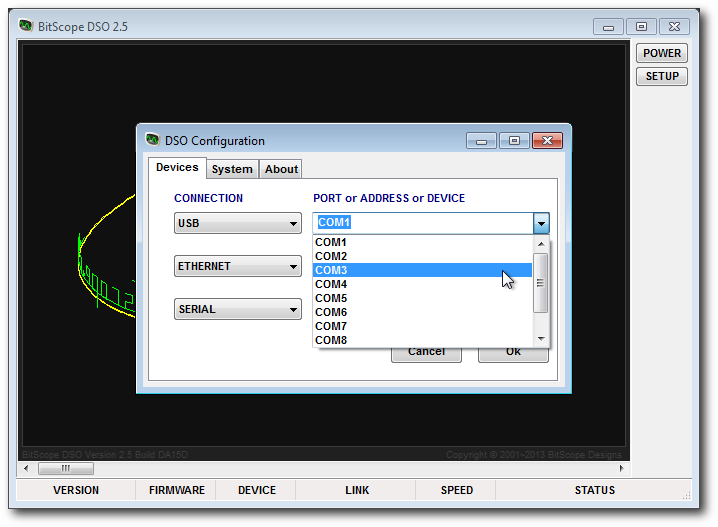Open the About tab
Viewport: 718px width, 527px height.
(281, 169)
